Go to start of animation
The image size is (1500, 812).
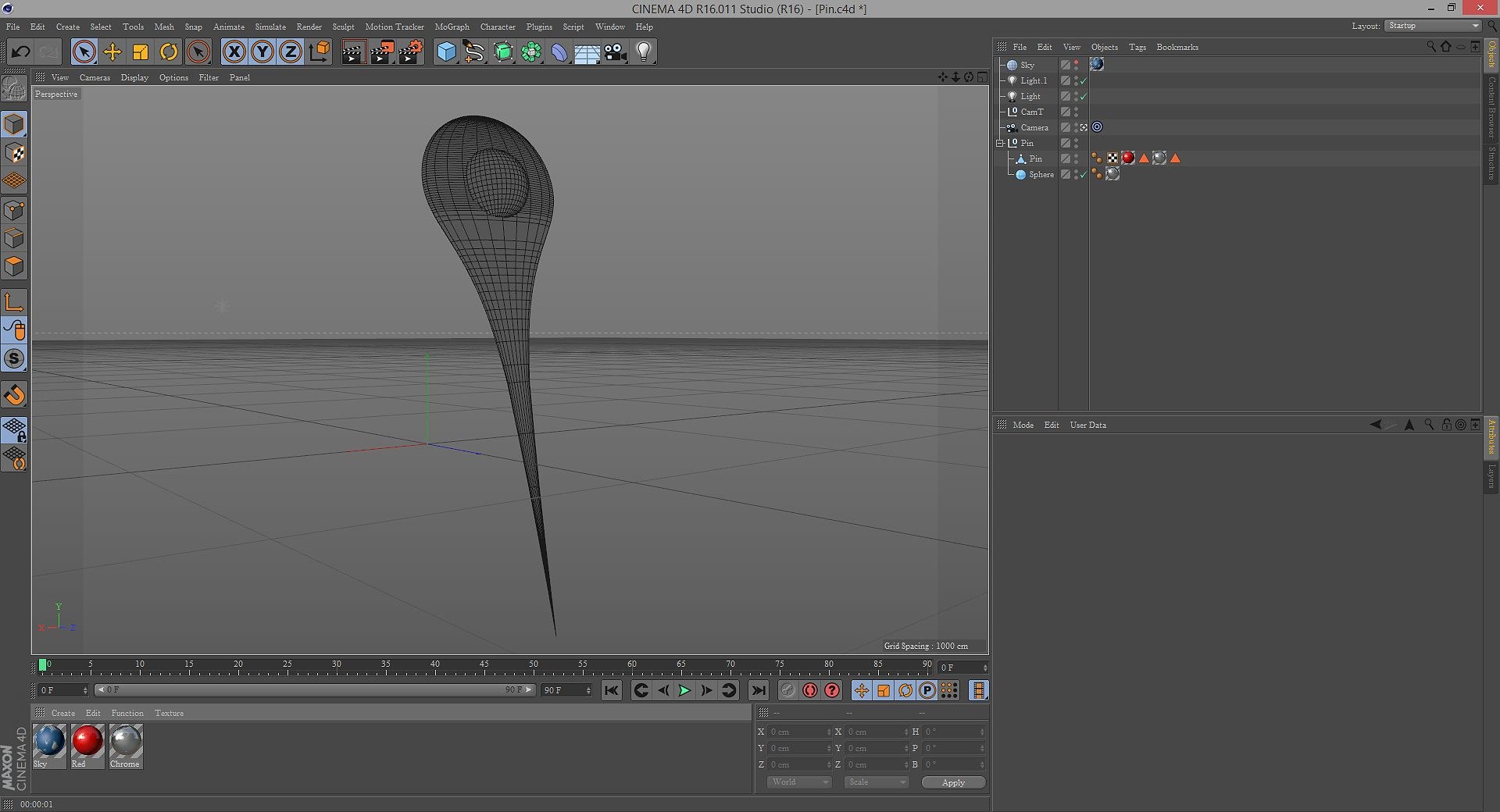point(612,690)
